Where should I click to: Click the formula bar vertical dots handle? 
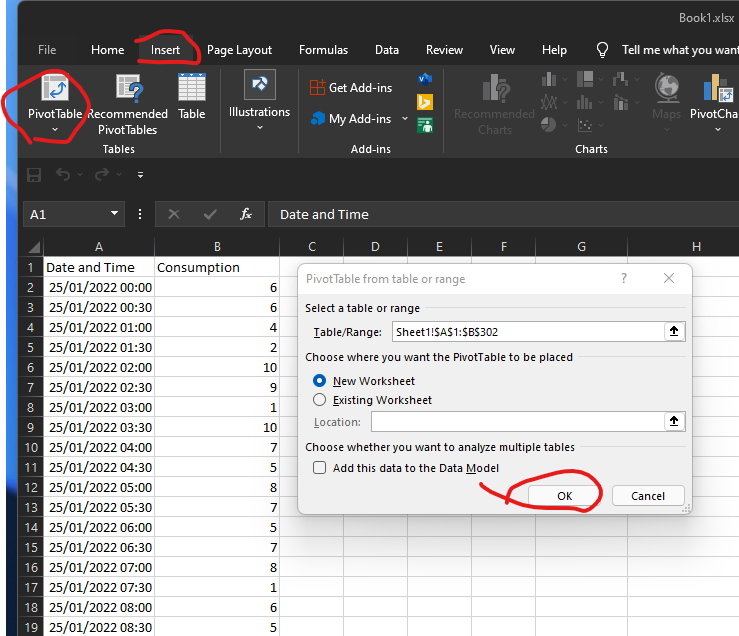click(x=140, y=215)
